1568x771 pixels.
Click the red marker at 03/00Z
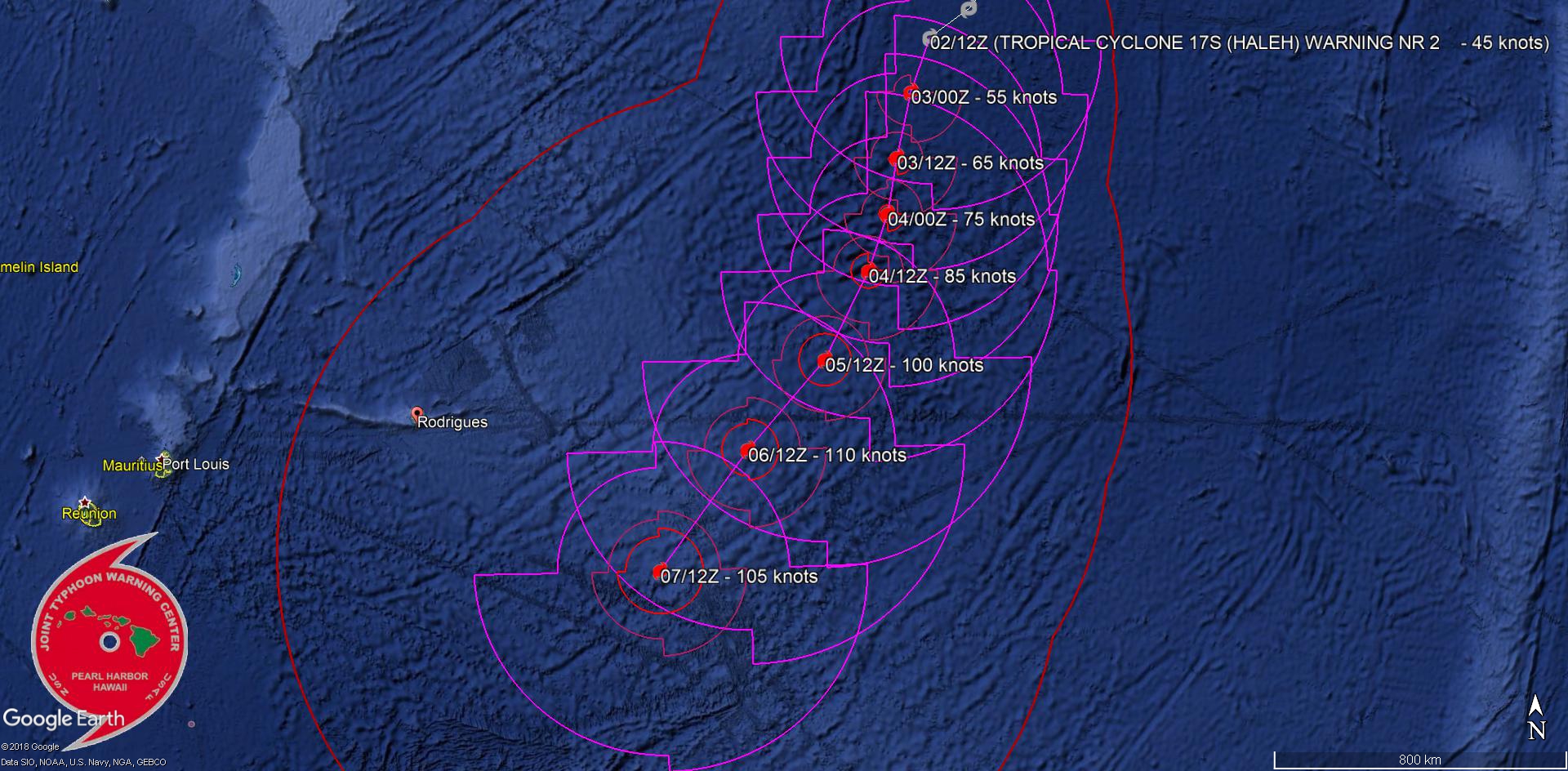[911, 91]
